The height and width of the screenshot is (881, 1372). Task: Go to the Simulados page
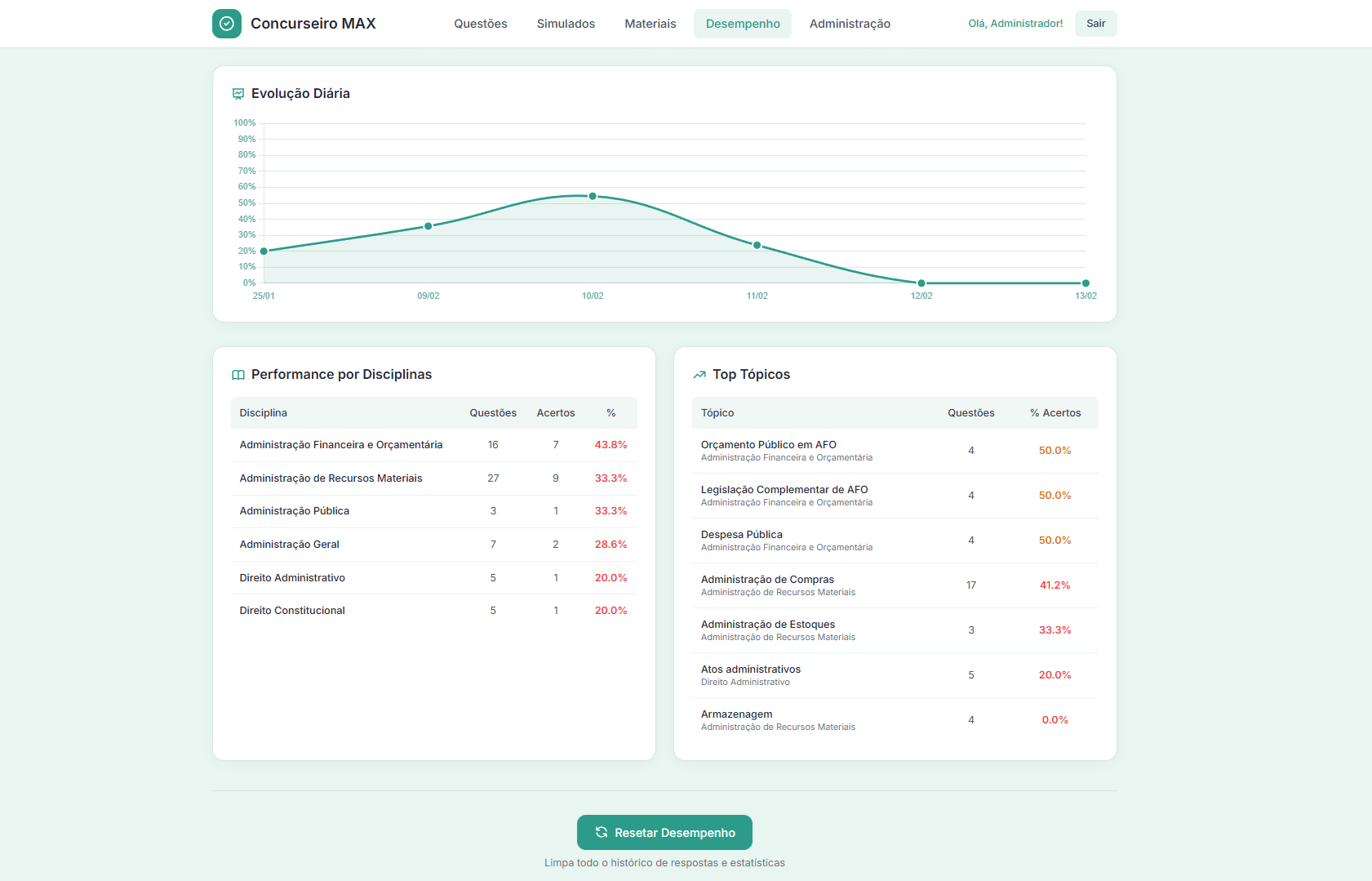566,24
